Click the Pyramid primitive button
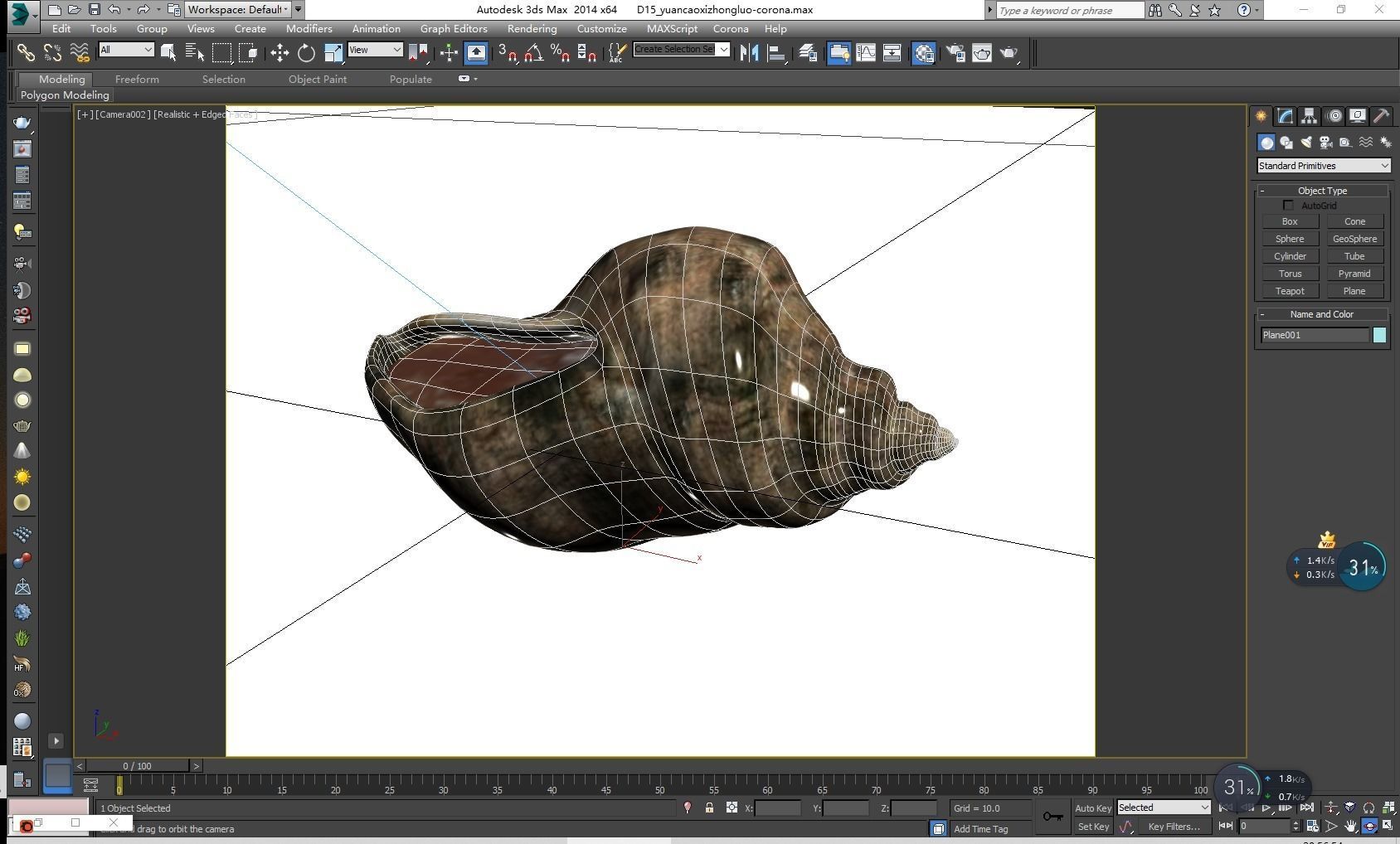 pos(1354,274)
